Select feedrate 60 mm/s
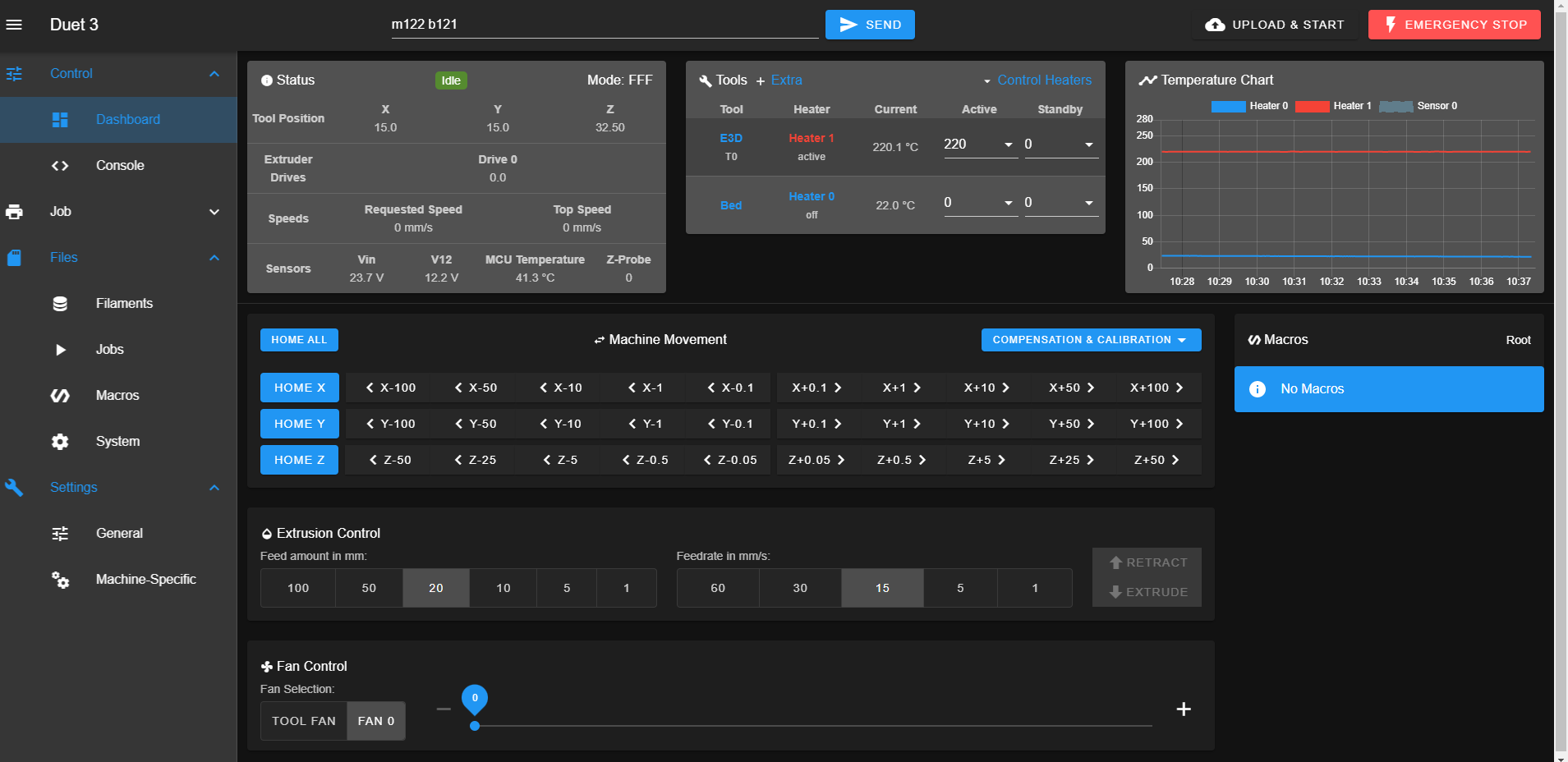 point(718,588)
